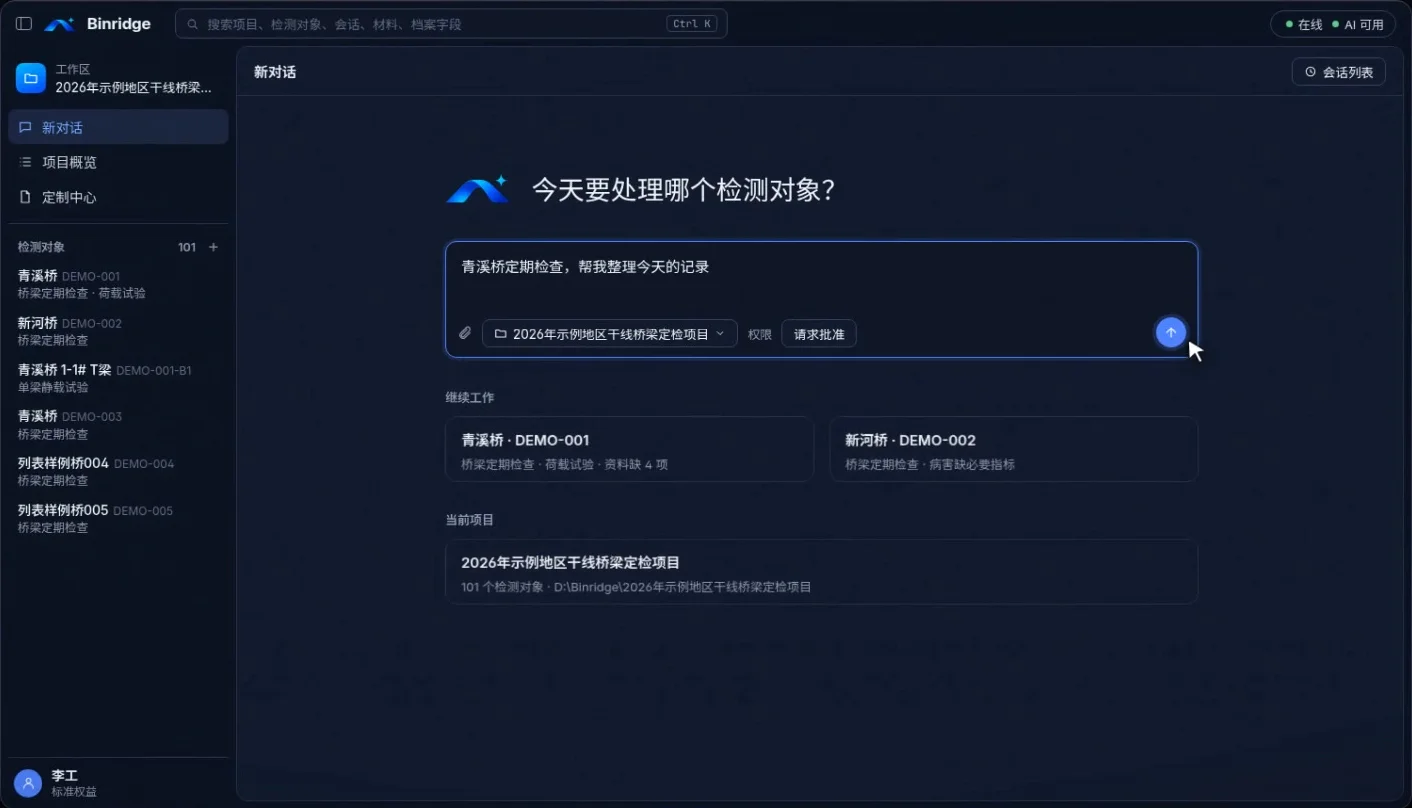Open the project selector dropdown in composer
Screen dimensions: 1412x808
tap(610, 334)
